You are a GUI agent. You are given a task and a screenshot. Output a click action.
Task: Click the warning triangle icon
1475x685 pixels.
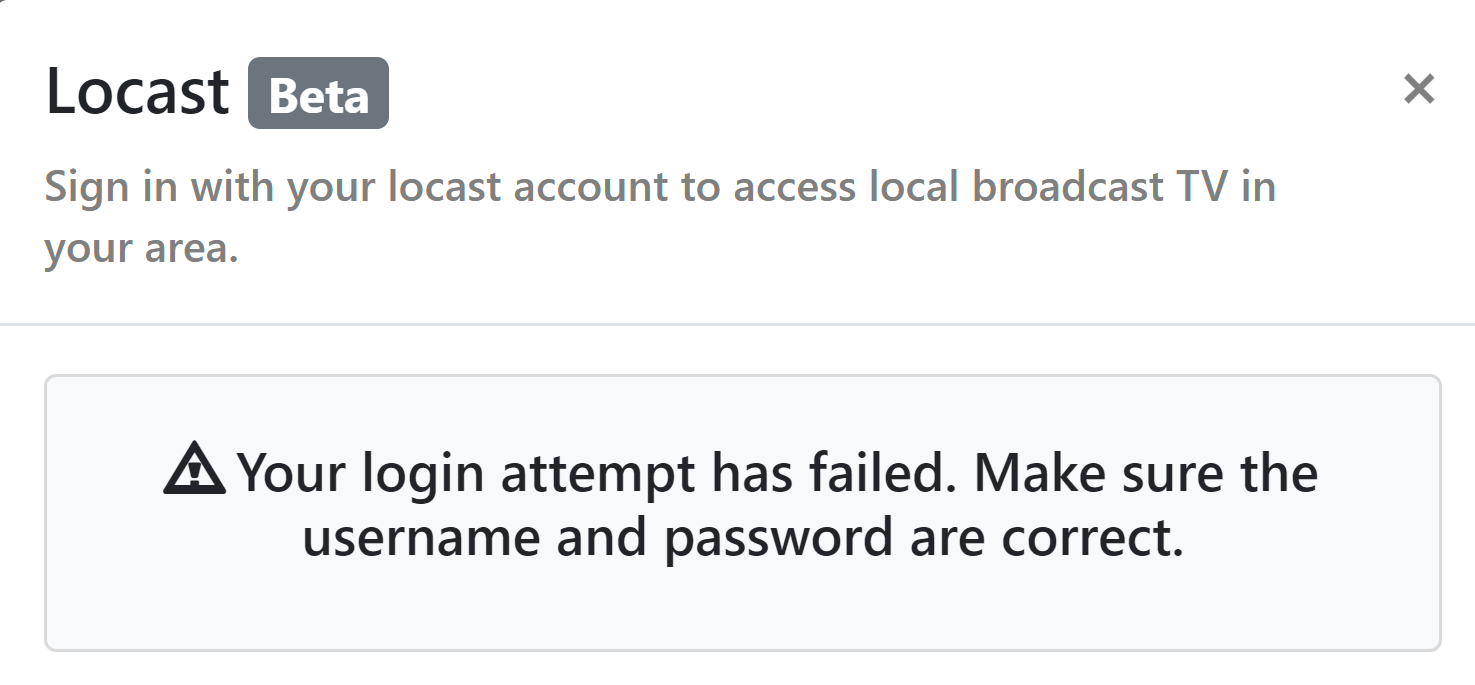[195, 472]
